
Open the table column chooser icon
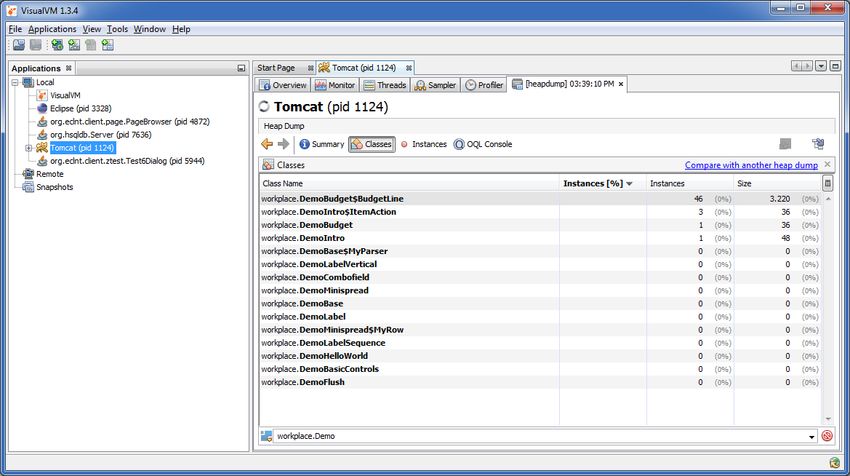[x=827, y=183]
